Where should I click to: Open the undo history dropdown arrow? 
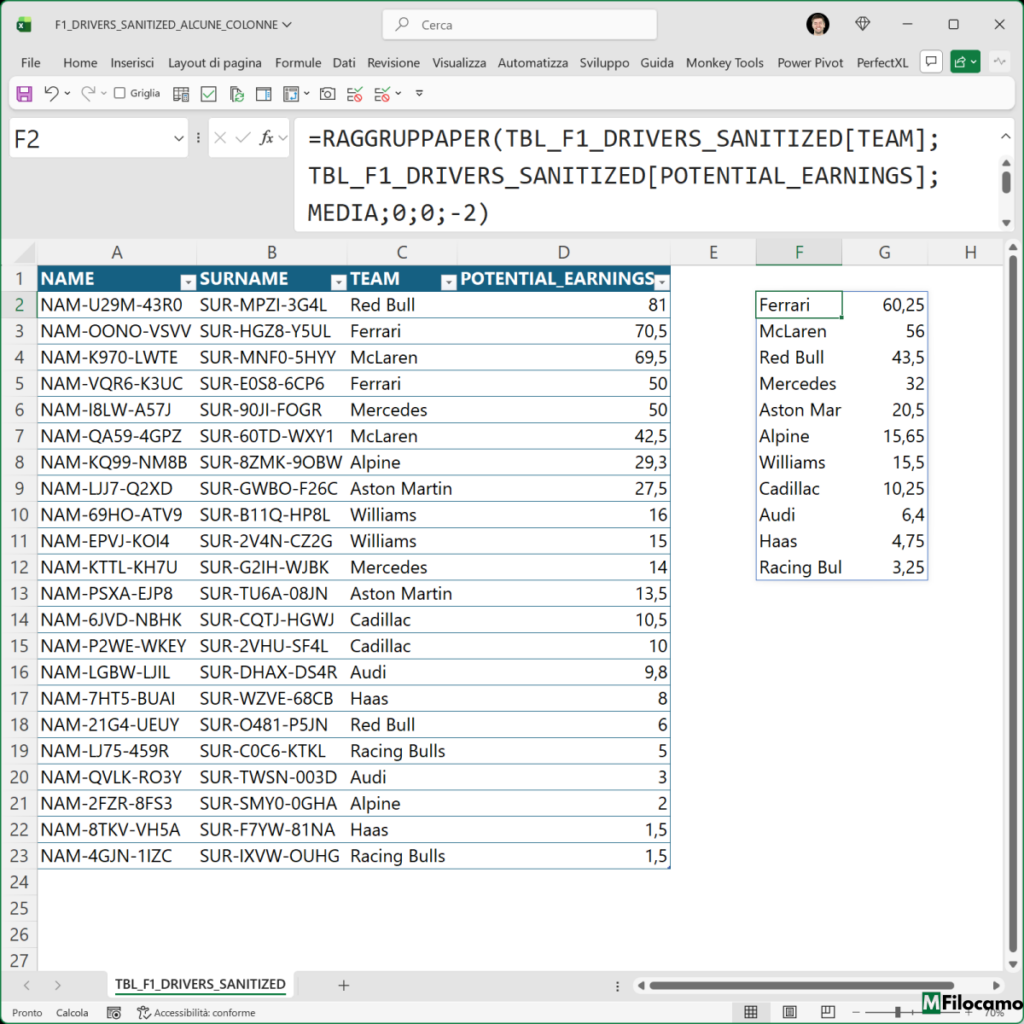[67, 94]
